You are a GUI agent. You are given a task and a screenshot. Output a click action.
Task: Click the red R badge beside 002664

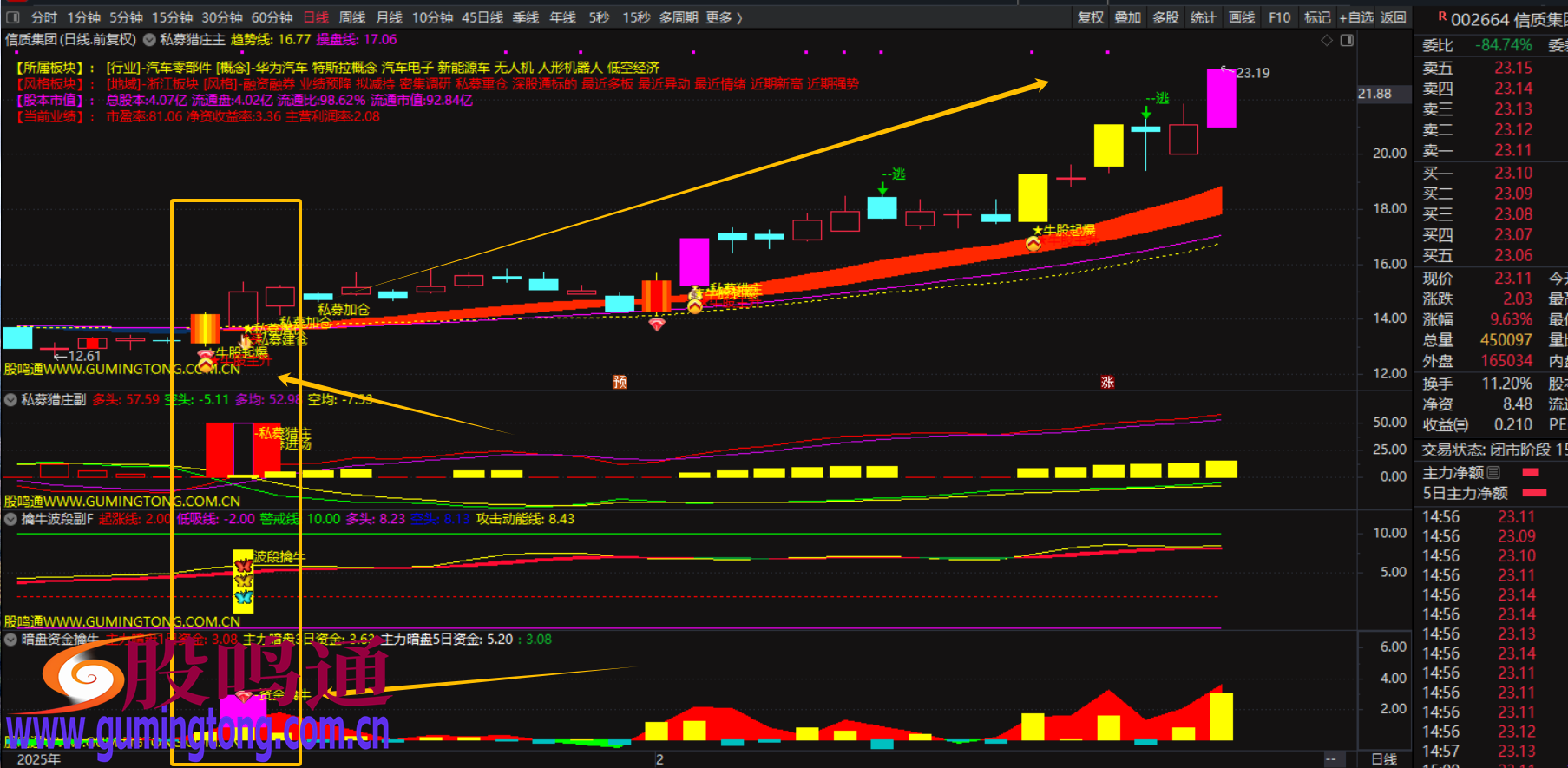pos(1442,16)
